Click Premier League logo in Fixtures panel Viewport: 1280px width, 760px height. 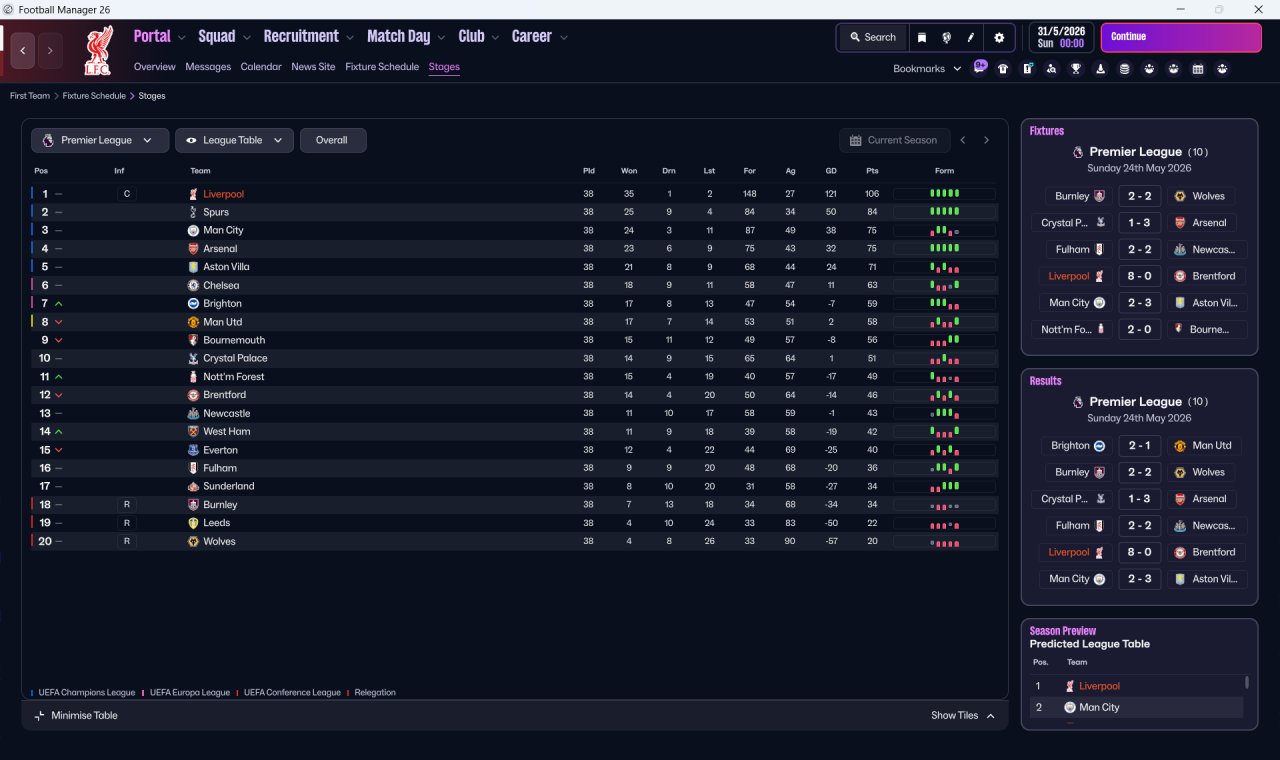click(1077, 152)
